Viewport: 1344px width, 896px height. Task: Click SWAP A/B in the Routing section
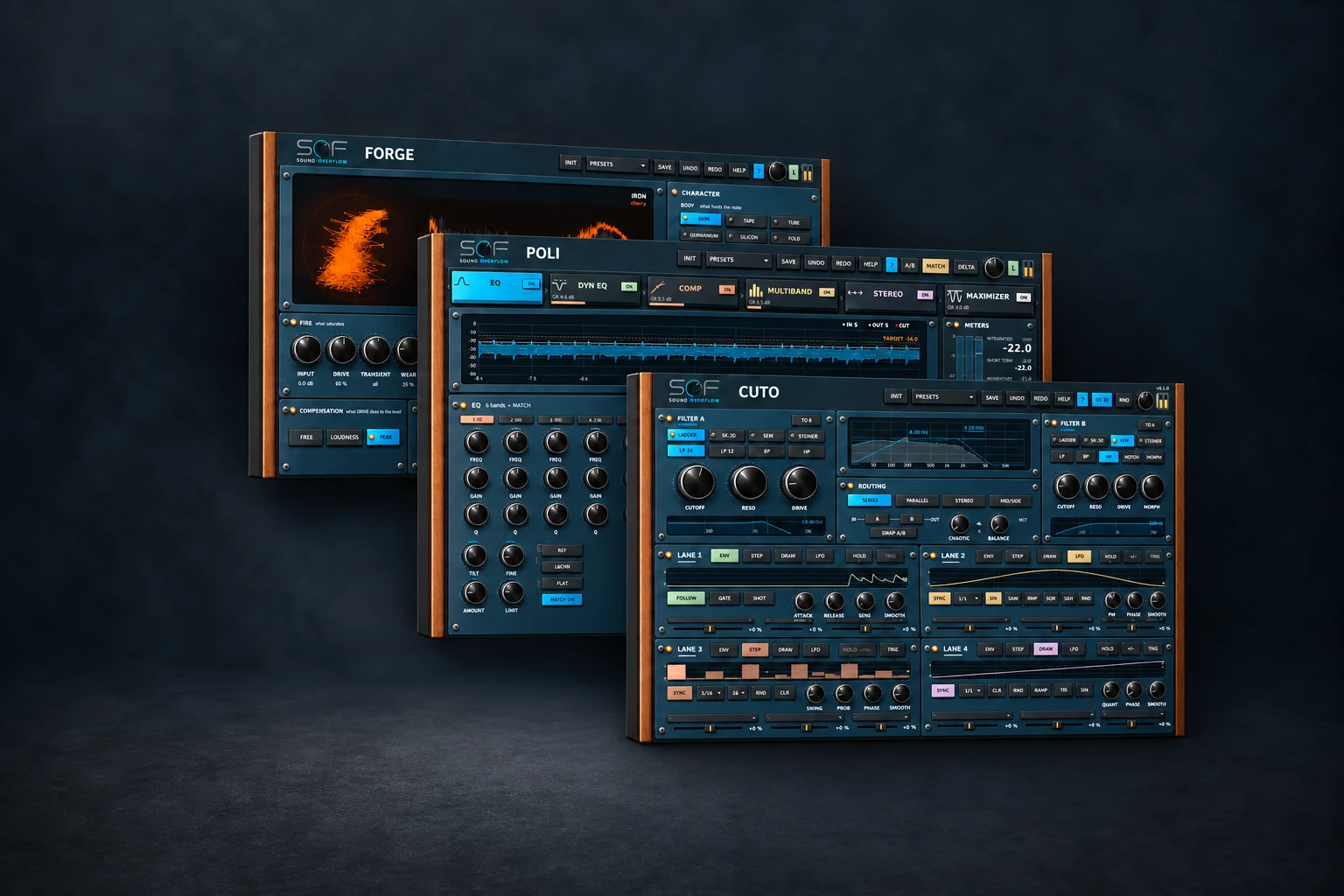893,533
